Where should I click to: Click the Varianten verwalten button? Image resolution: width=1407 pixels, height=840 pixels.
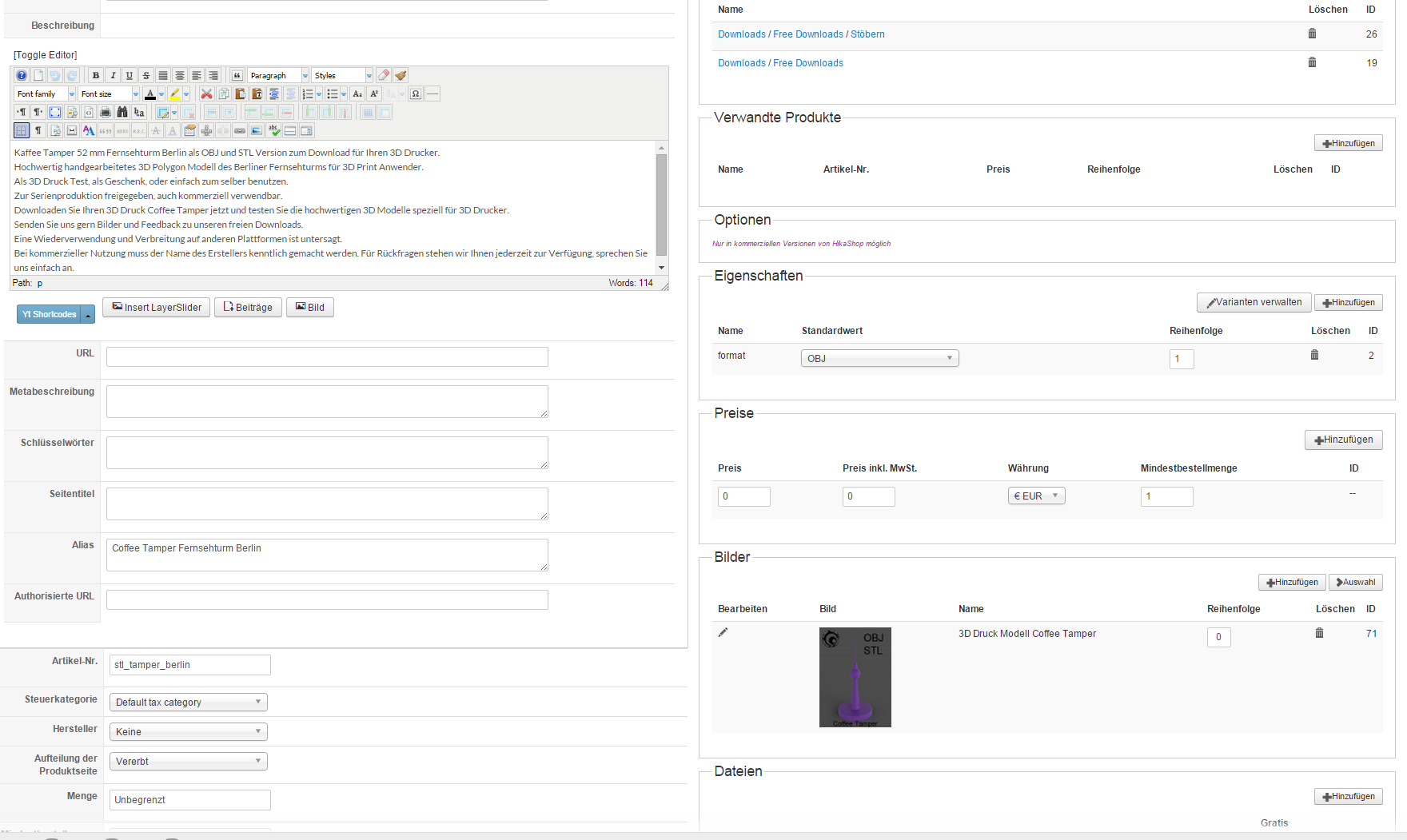(1254, 302)
